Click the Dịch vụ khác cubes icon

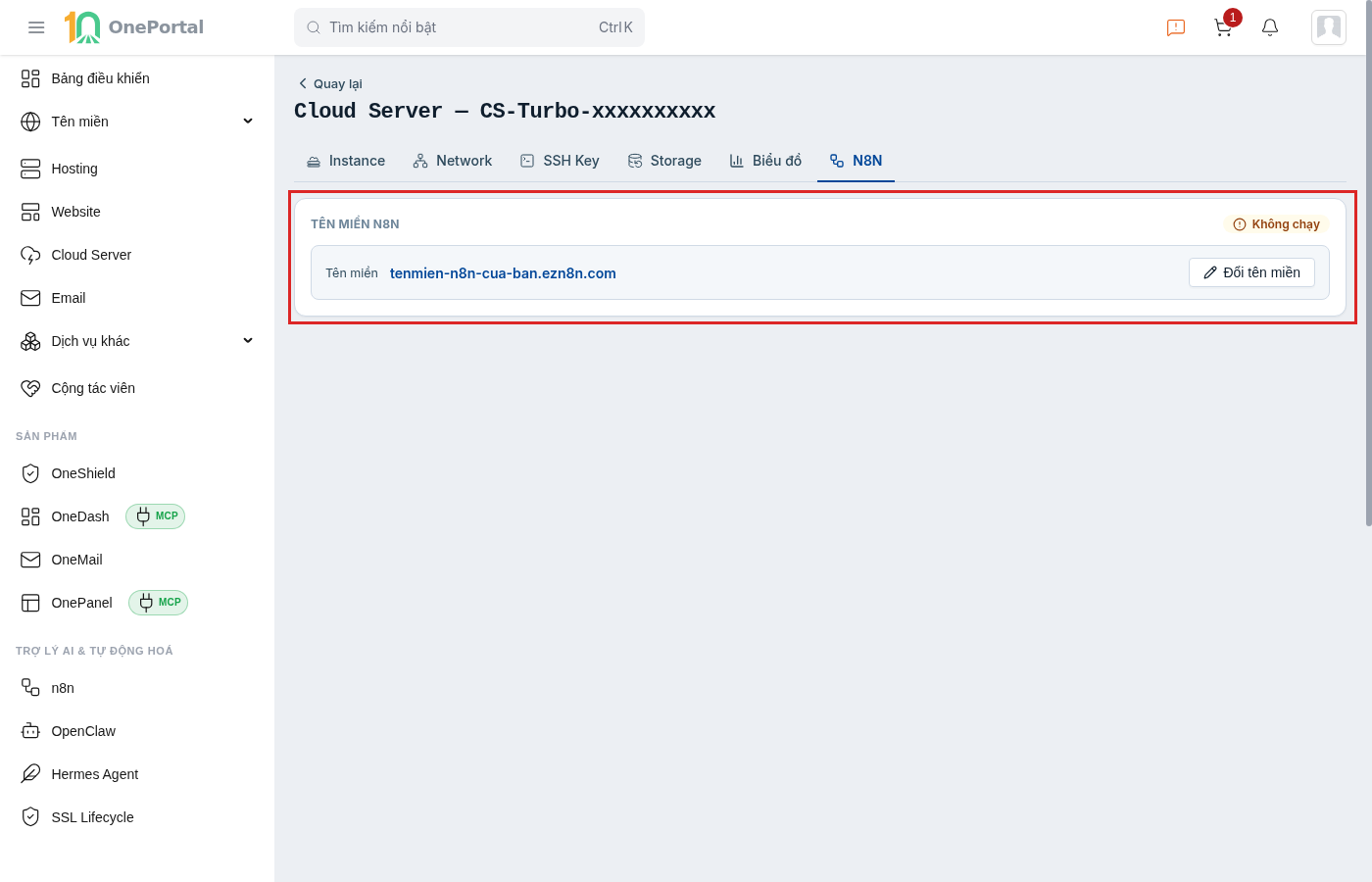pyautogui.click(x=30, y=341)
